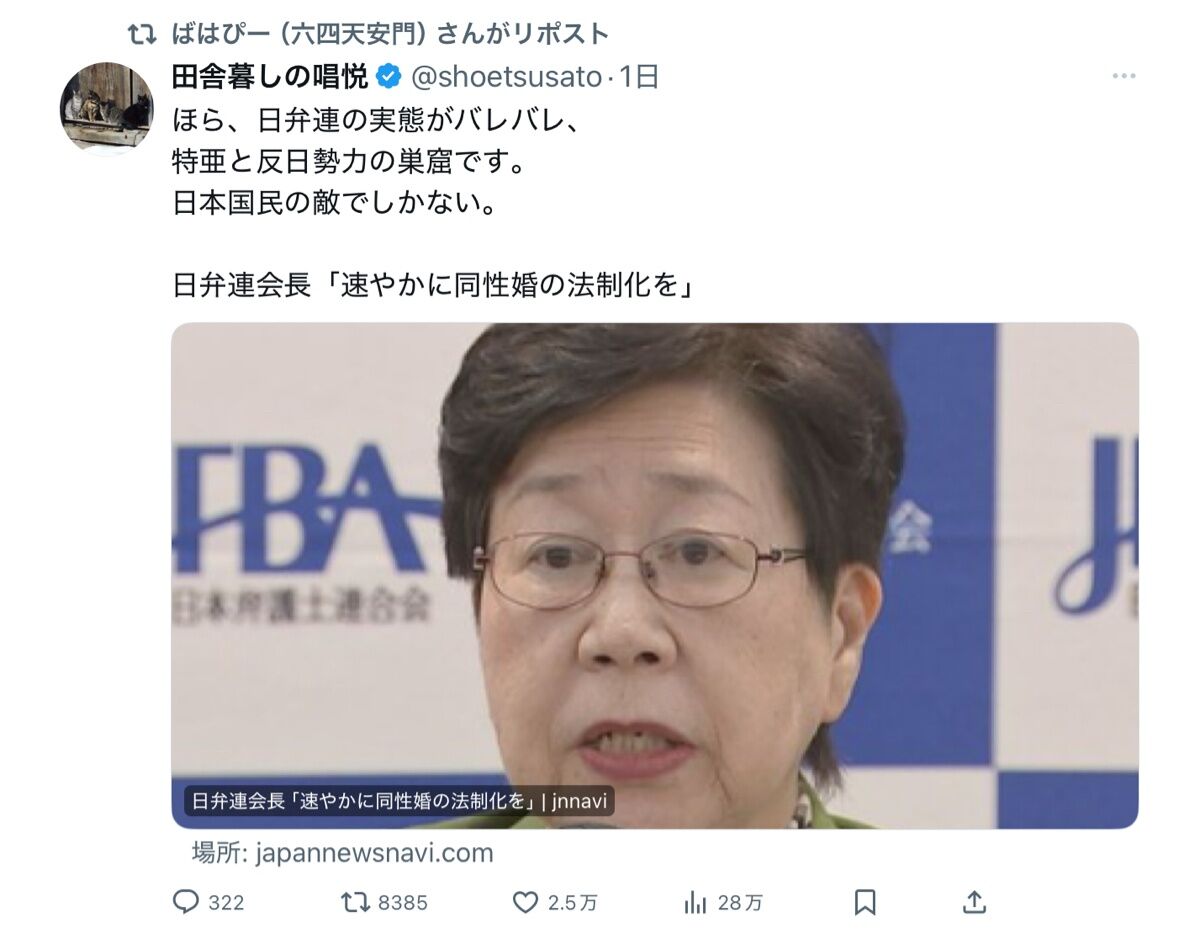Open the reply comment icon

(x=186, y=902)
